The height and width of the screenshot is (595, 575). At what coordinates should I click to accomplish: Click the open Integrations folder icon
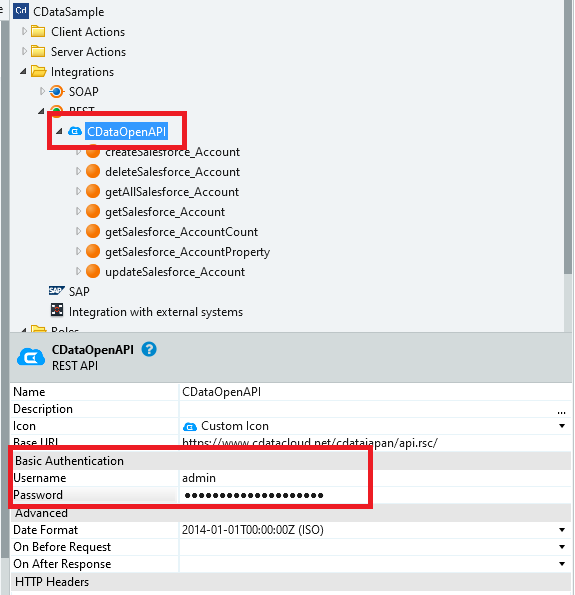point(38,71)
